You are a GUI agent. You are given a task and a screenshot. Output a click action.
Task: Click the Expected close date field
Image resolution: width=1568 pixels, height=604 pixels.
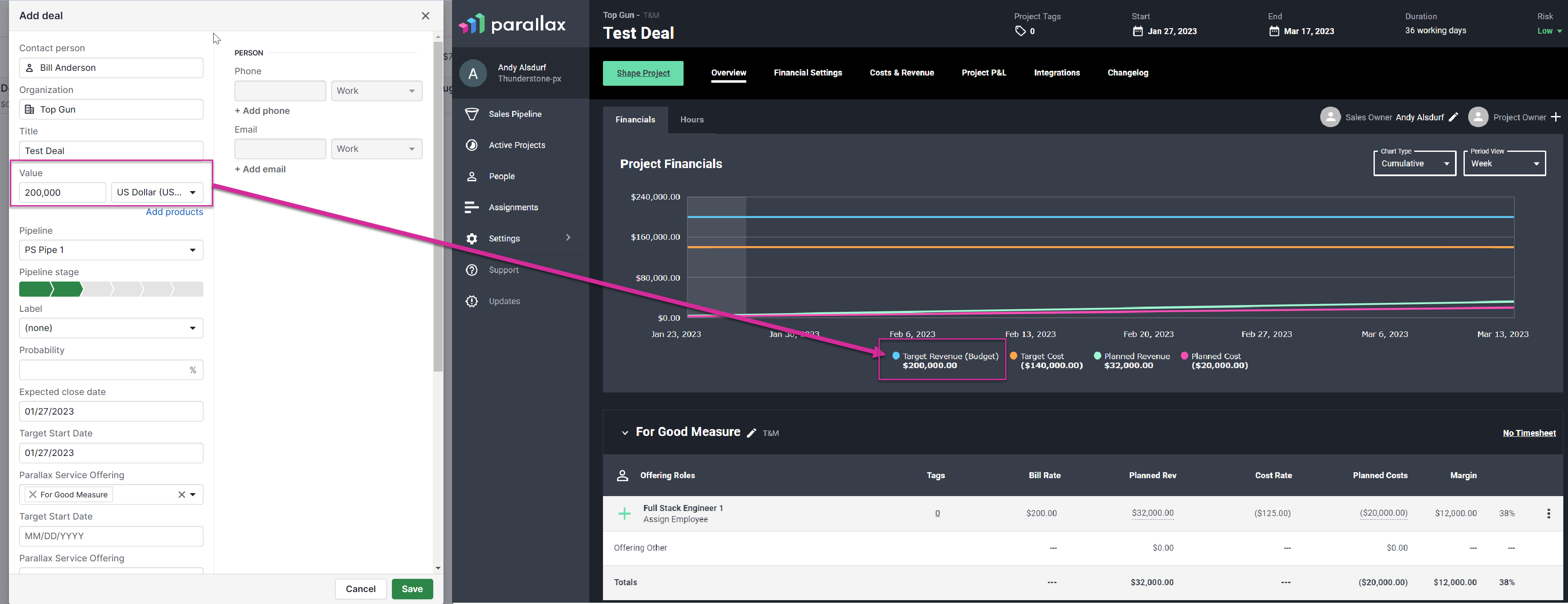[111, 412]
